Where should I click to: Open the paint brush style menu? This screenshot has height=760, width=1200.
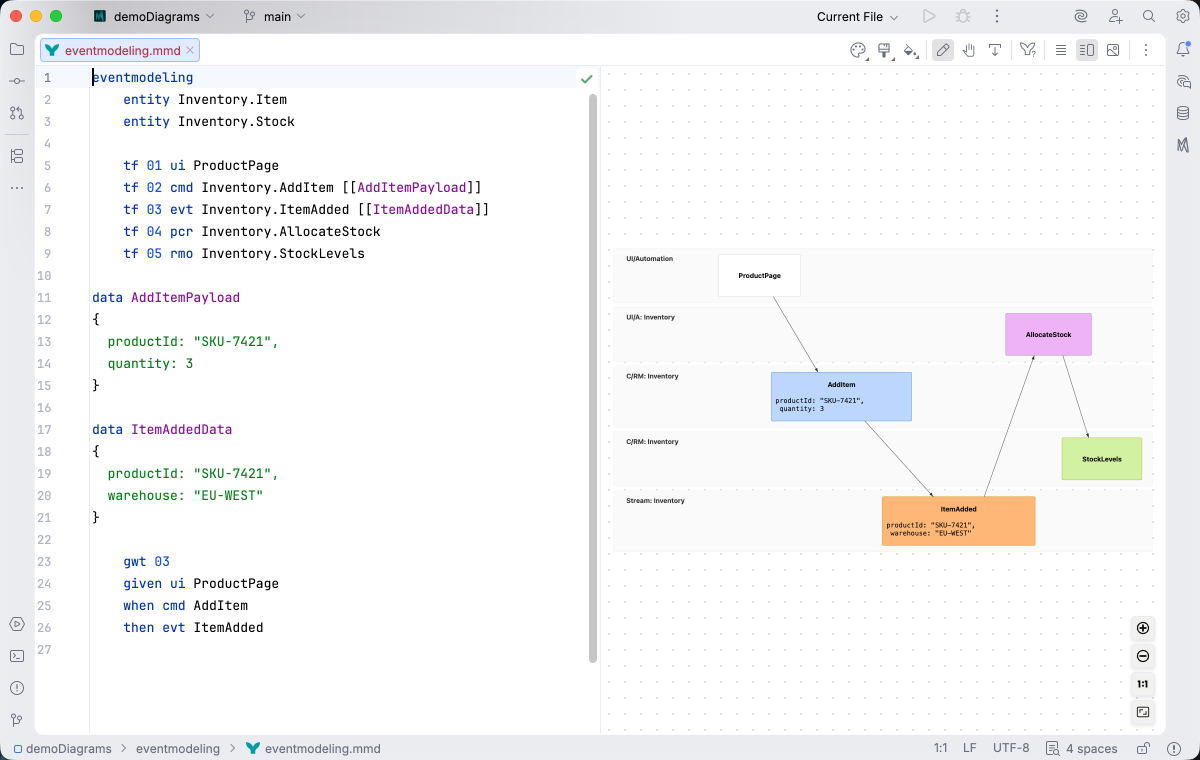coord(884,50)
